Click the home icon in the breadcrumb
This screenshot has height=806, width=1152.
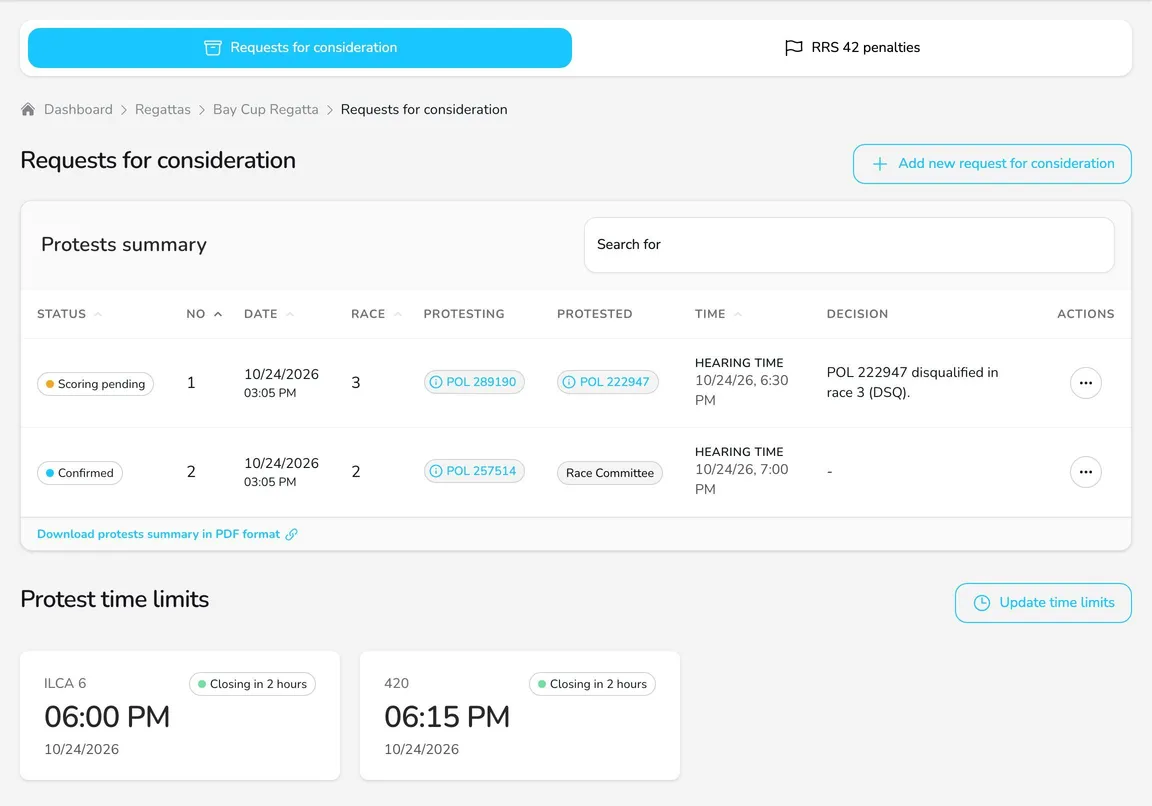click(28, 109)
